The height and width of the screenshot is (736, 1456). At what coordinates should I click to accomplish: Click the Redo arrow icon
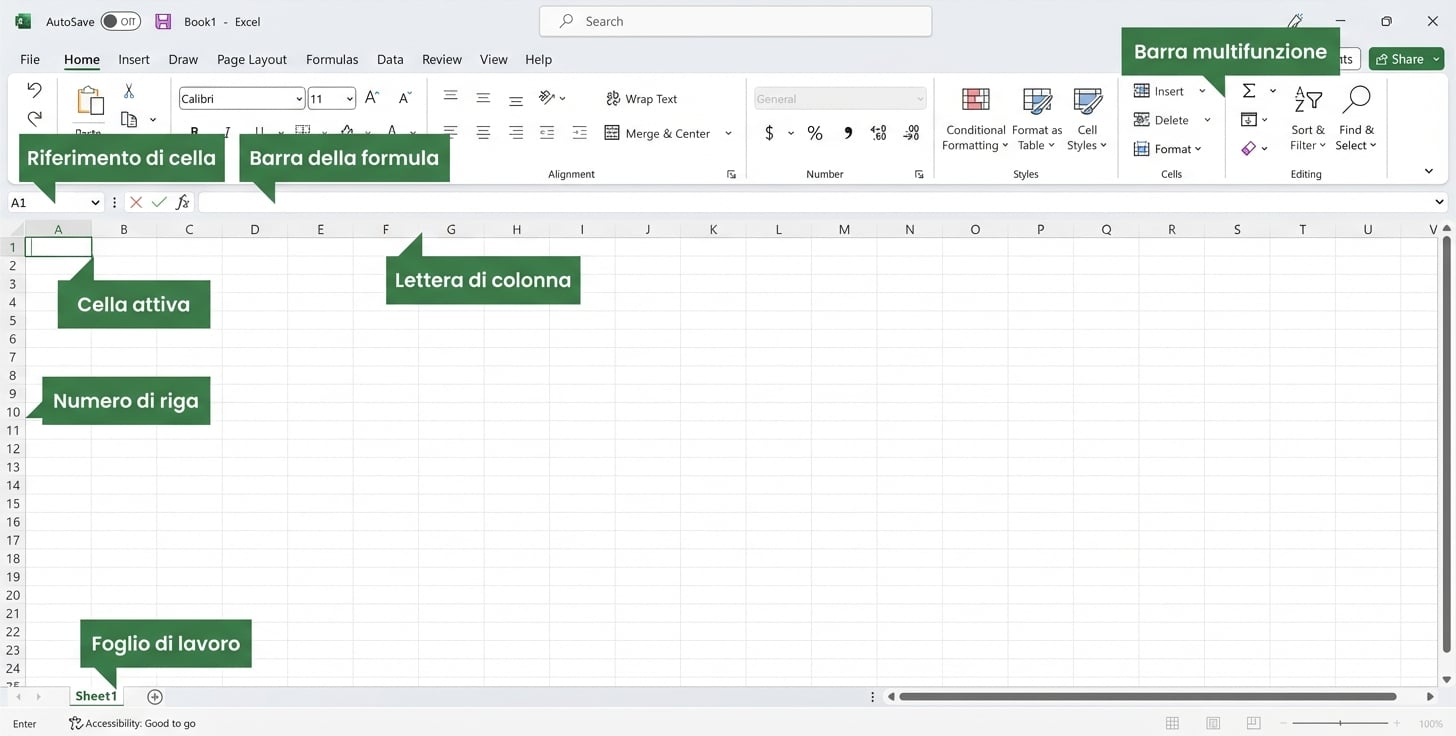coord(34,118)
